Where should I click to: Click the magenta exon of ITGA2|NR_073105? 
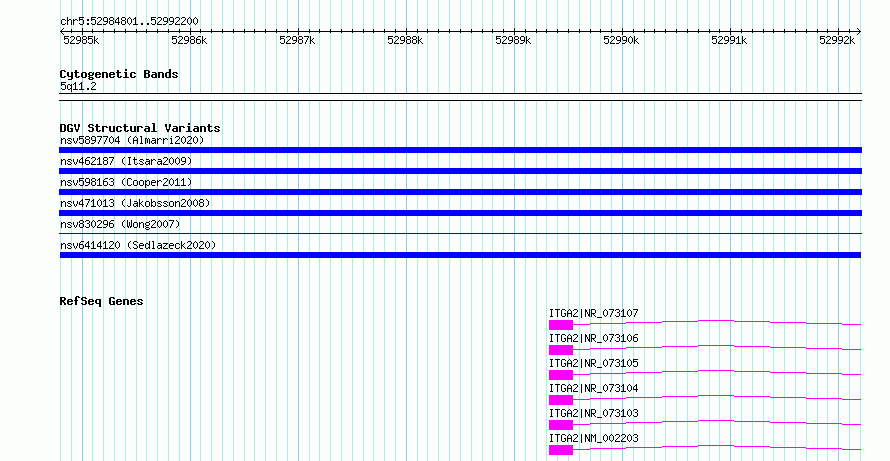561,375
